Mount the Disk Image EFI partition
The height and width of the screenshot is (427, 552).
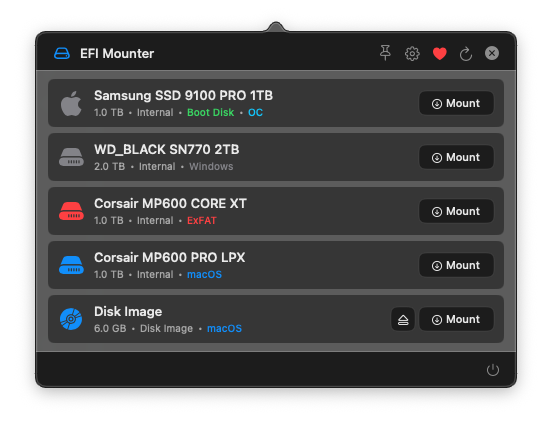point(456,319)
